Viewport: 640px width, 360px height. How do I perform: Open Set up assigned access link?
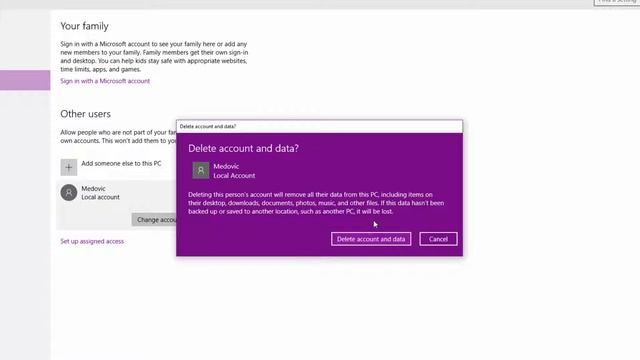[92, 241]
